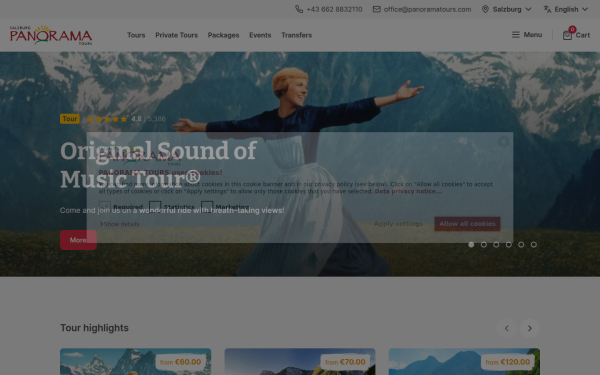The width and height of the screenshot is (600, 375).
Task: Click the office@panoramatours.com email link
Action: click(x=427, y=9)
